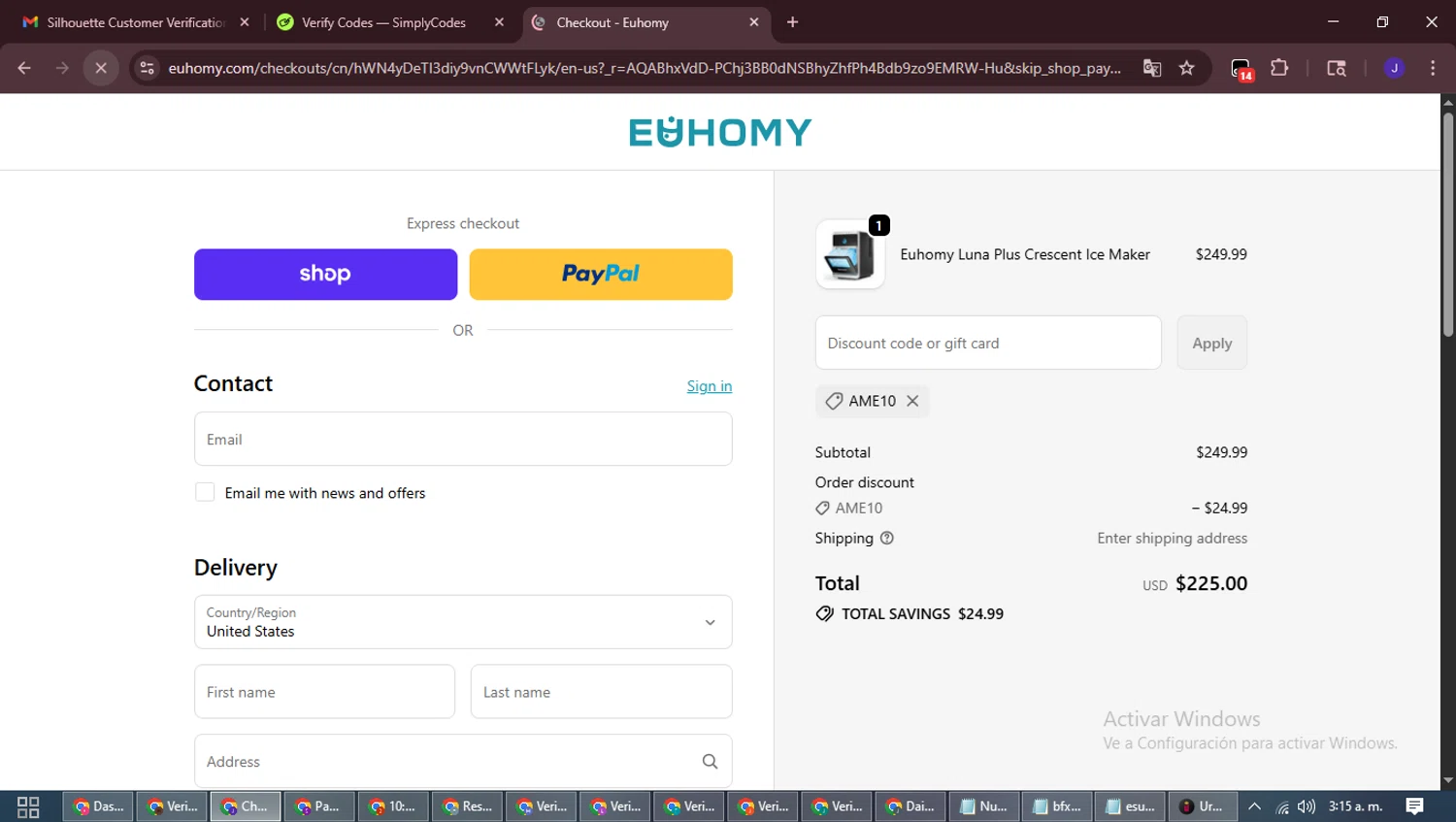Click the Address field

463,761
